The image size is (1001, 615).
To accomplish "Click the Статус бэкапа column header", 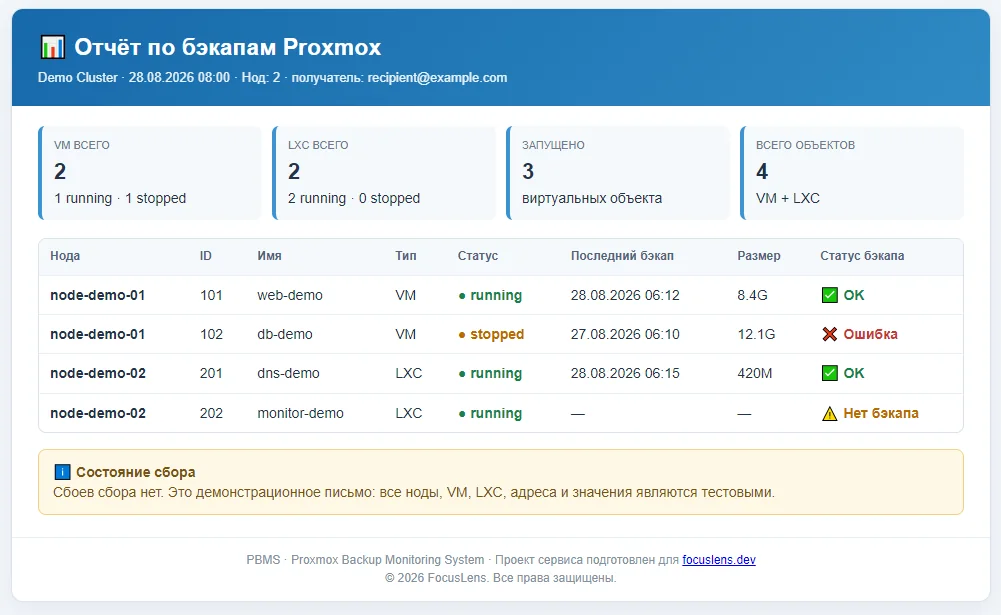I will 862,255.
